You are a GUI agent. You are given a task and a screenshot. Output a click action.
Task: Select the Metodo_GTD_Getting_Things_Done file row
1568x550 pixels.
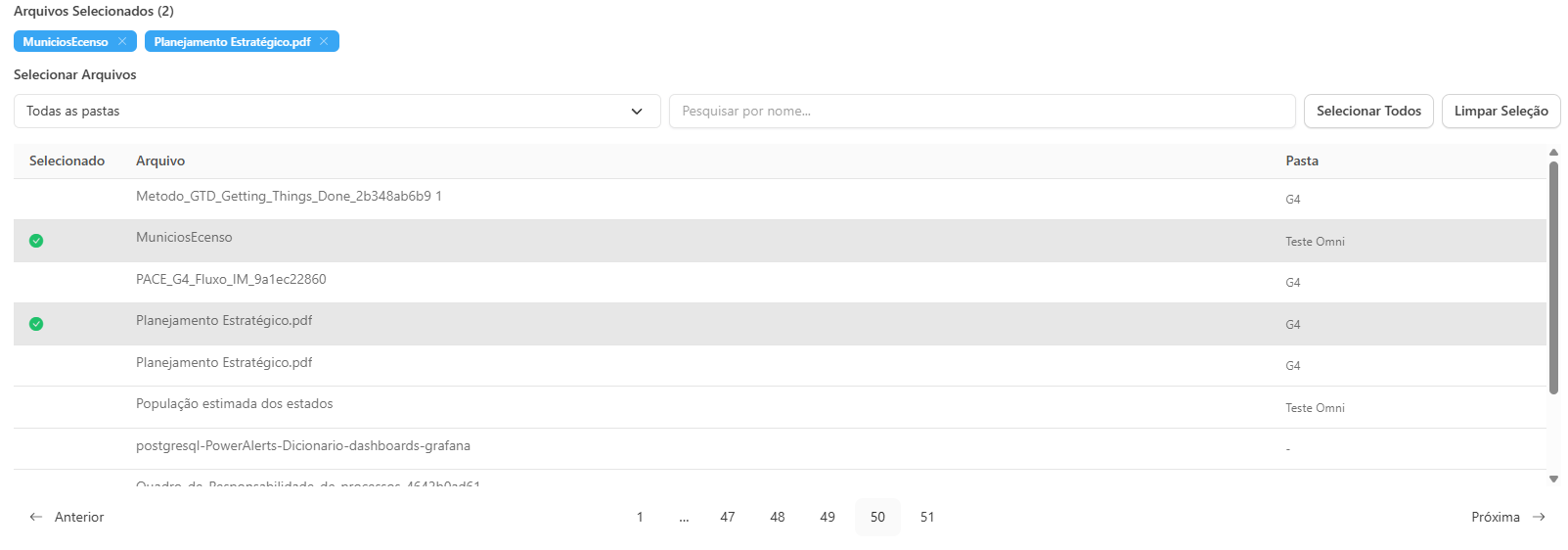[289, 197]
